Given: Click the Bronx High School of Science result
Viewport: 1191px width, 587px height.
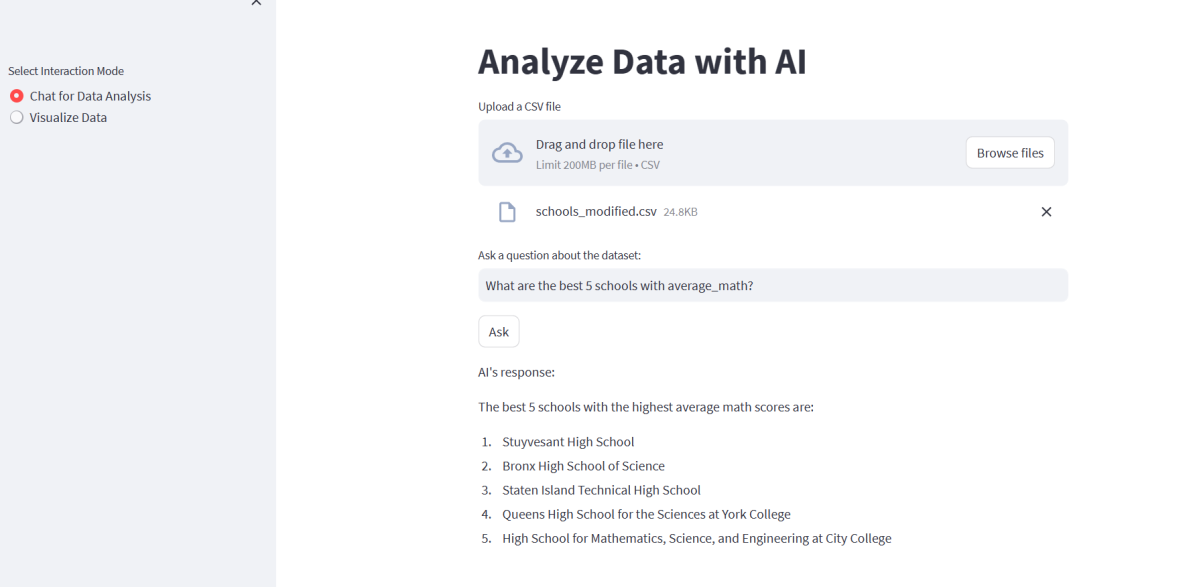Looking at the screenshot, I should [583, 466].
